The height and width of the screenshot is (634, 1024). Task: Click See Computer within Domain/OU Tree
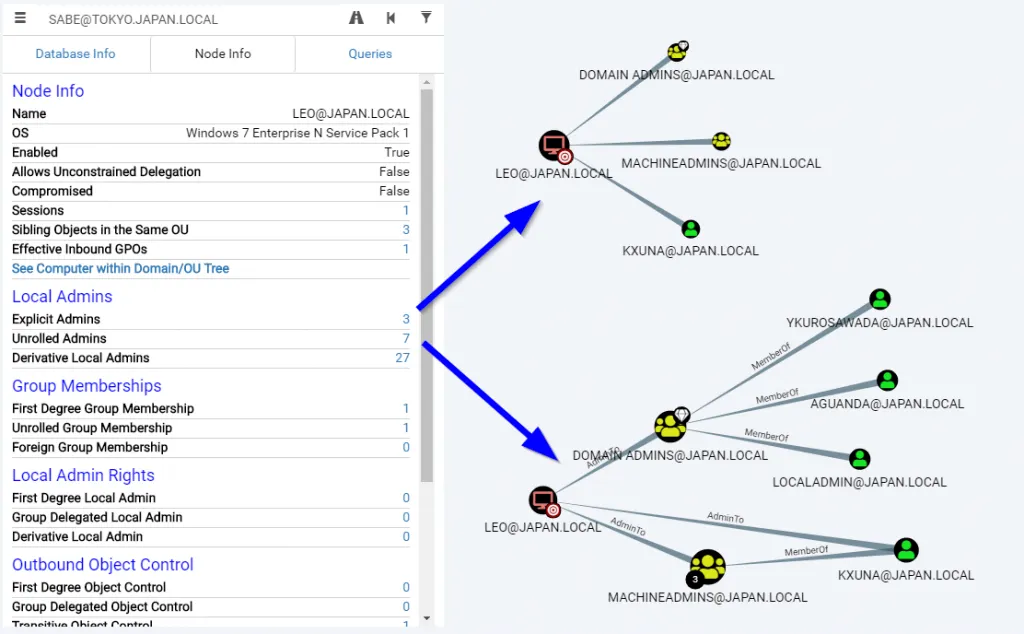click(120, 268)
